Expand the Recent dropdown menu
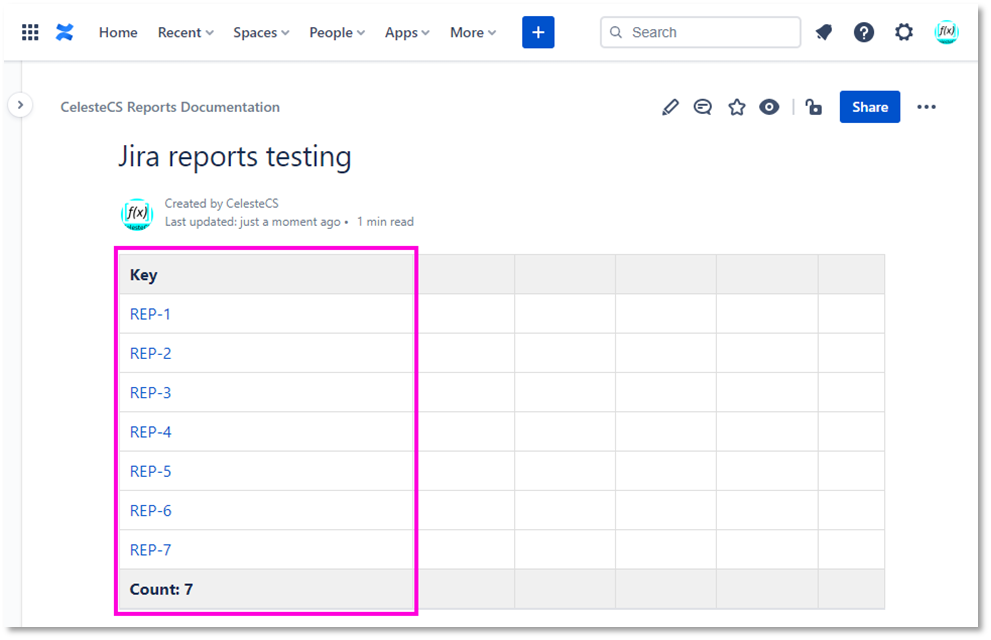This screenshot has width=991, height=640. pyautogui.click(x=185, y=32)
